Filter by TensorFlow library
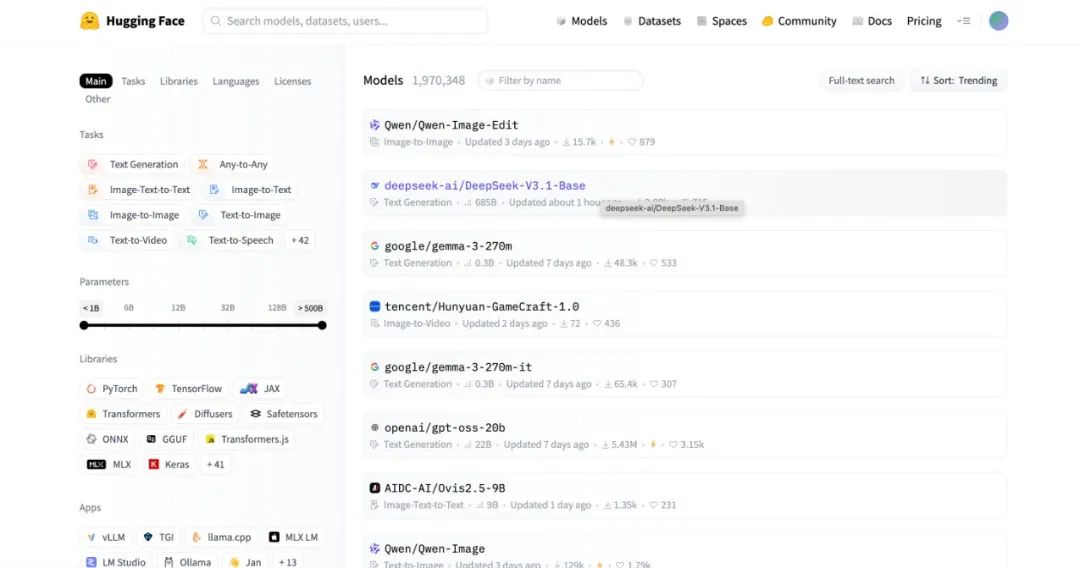This screenshot has width=1080, height=568. (188, 389)
